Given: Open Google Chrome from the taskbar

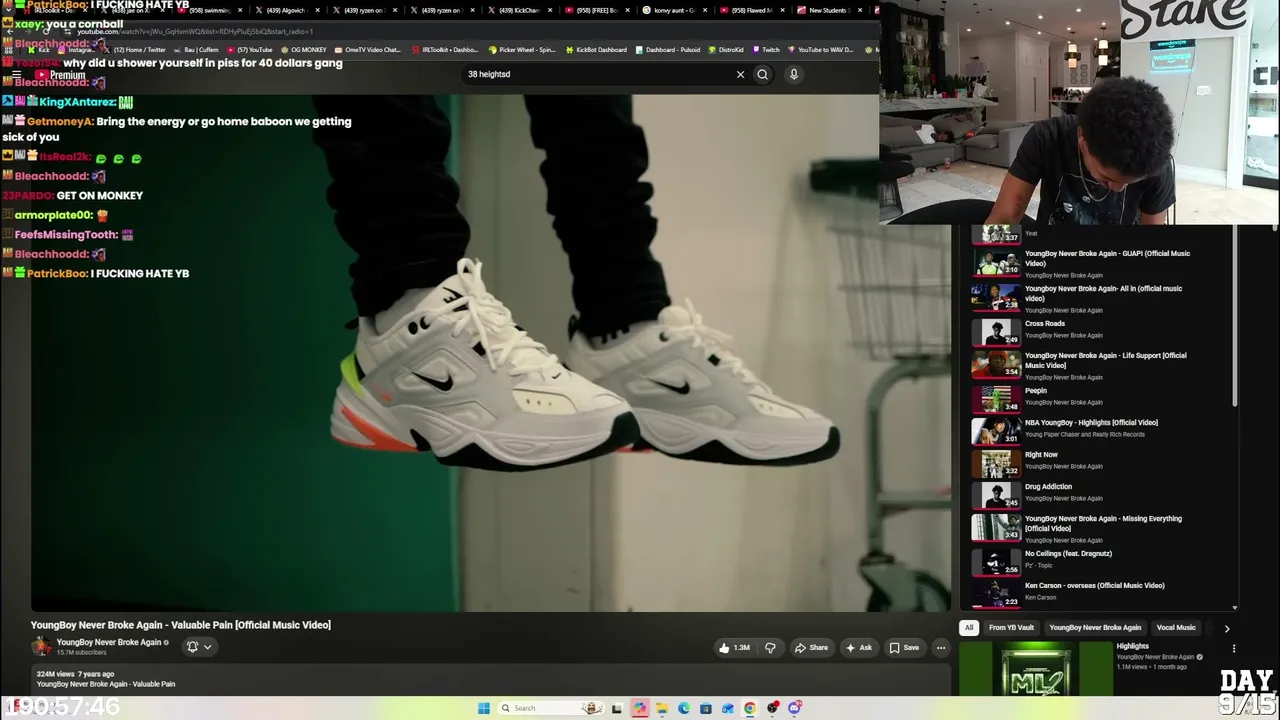Looking at the screenshot, I should (x=750, y=708).
